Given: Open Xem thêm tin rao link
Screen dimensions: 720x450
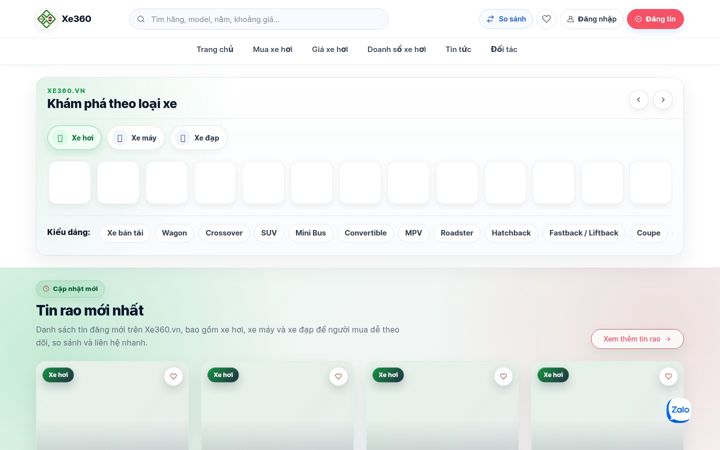Looking at the screenshot, I should (637, 339).
